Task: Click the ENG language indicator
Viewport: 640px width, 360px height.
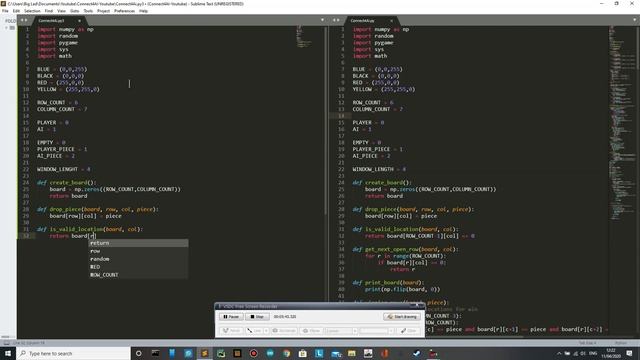Action: tap(593, 353)
